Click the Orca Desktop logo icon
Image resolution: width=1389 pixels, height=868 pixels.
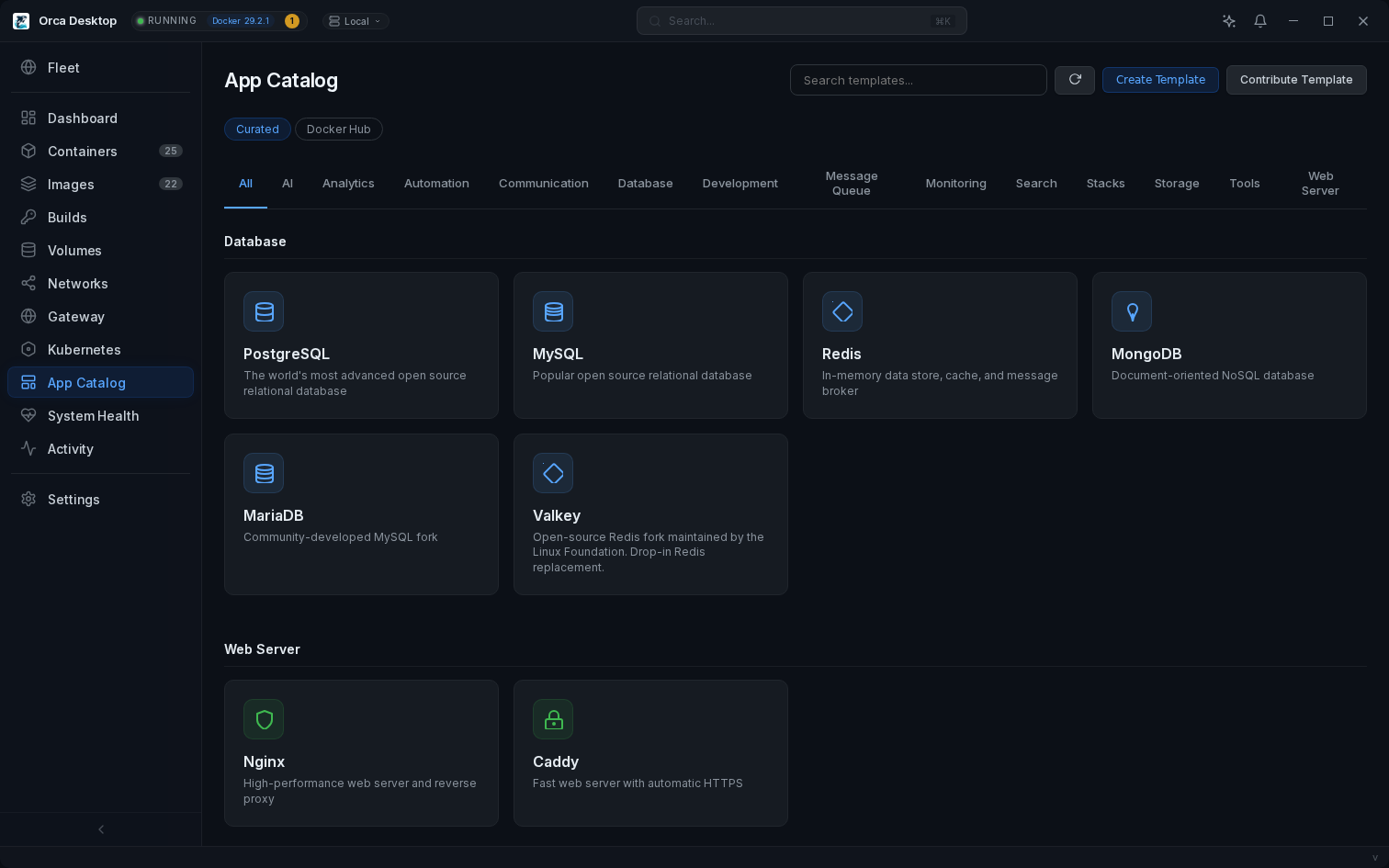[21, 21]
